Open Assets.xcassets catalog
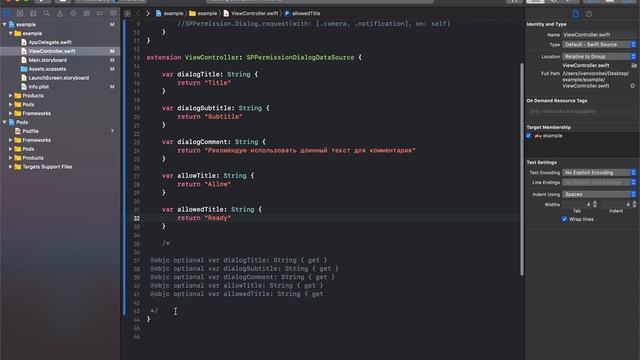The image size is (640, 360). tap(47, 69)
